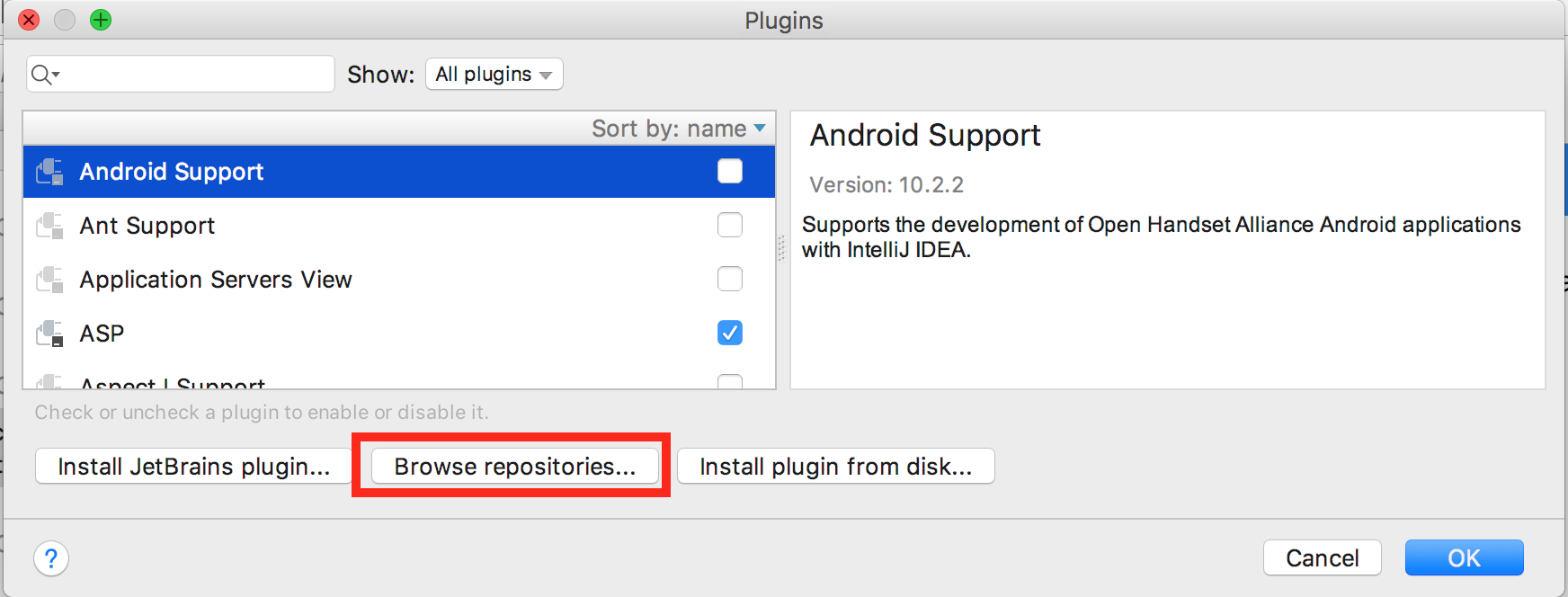1568x597 pixels.
Task: Enable the Ant Support plugin checkbox
Action: click(x=729, y=225)
